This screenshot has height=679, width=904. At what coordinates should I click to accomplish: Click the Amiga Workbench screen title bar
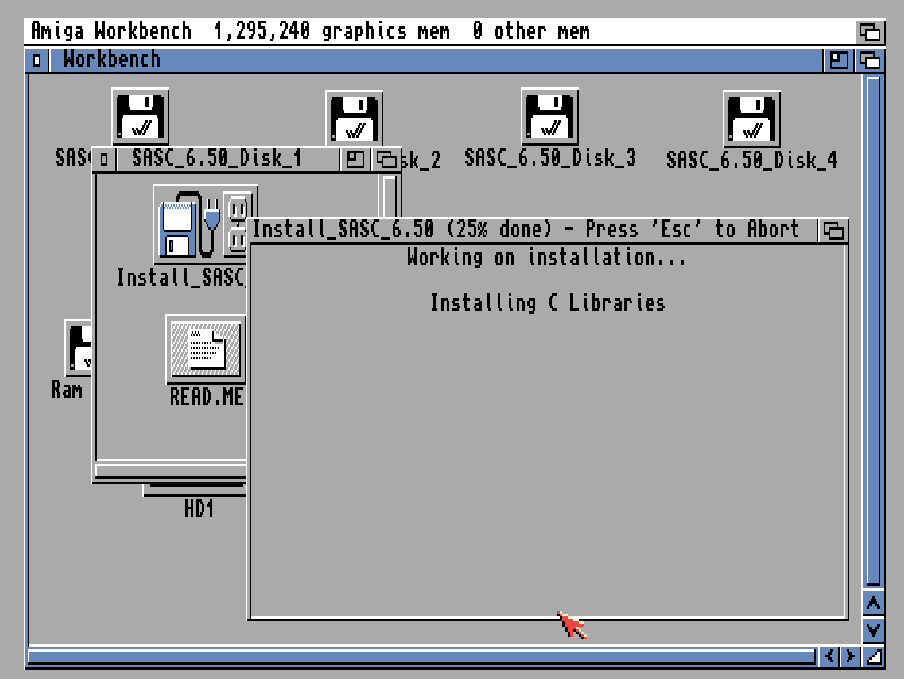[440, 31]
